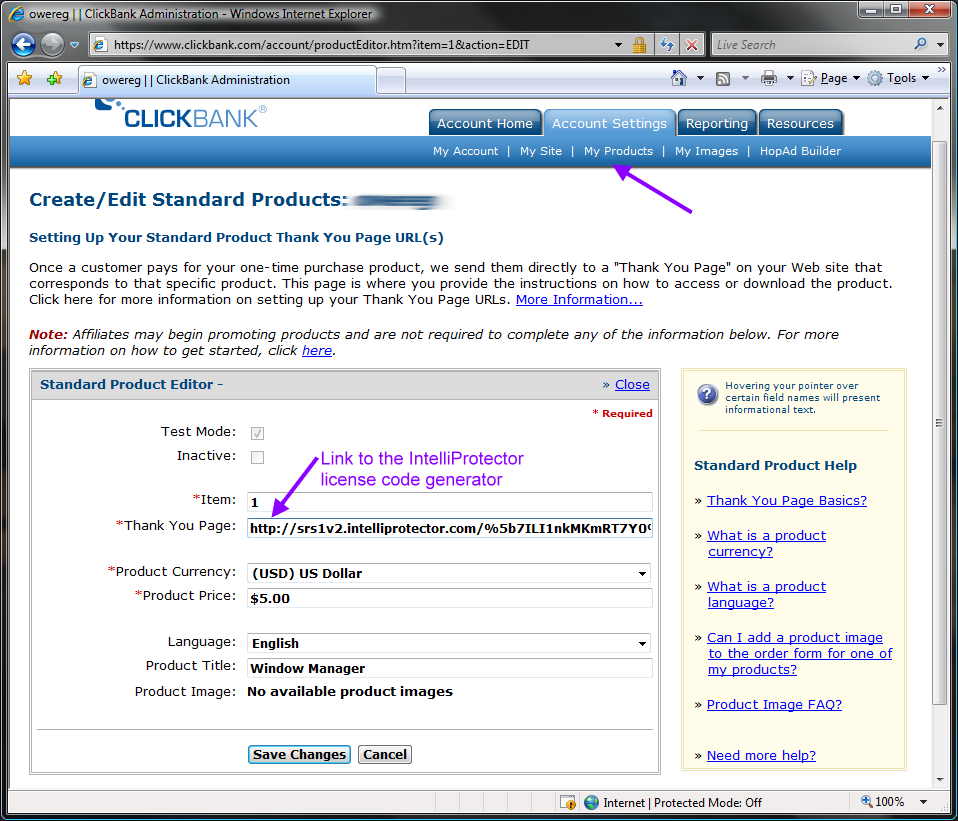This screenshot has width=958, height=821.
Task: Click the Cancel button
Action: click(x=385, y=754)
